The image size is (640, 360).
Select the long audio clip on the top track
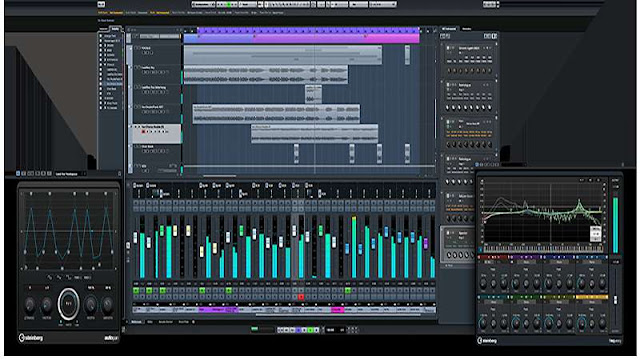tap(283, 55)
